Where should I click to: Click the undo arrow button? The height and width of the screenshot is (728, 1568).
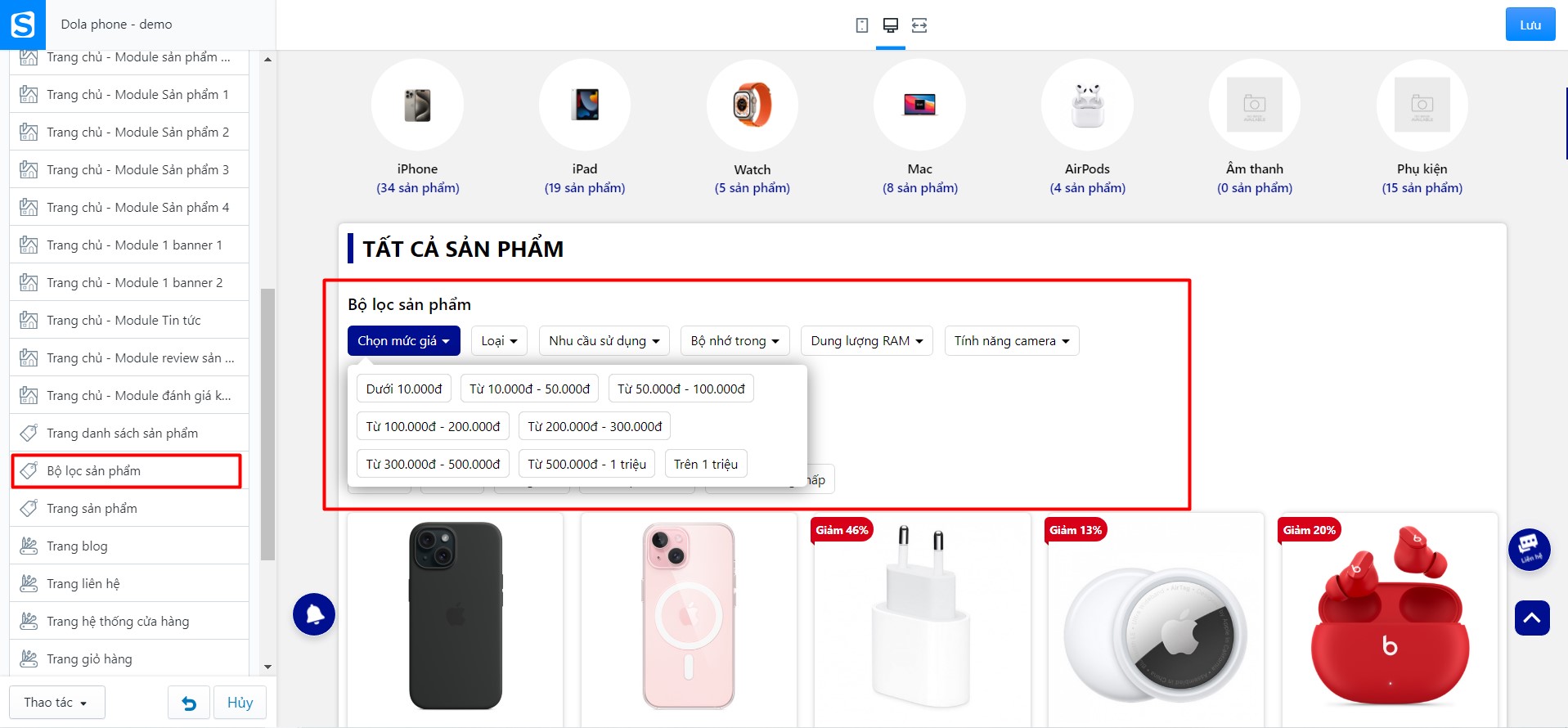(189, 703)
